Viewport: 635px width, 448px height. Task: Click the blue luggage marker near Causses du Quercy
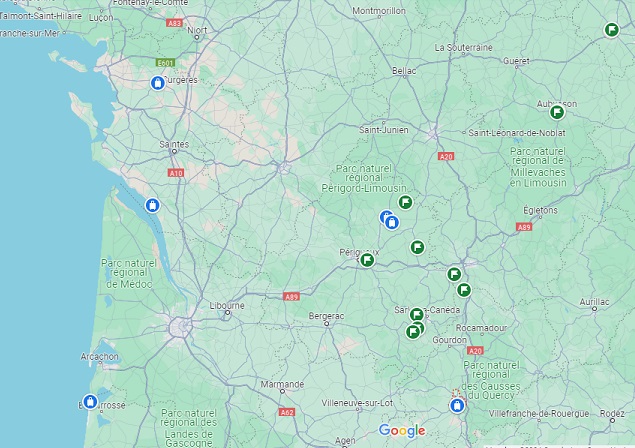[457, 405]
